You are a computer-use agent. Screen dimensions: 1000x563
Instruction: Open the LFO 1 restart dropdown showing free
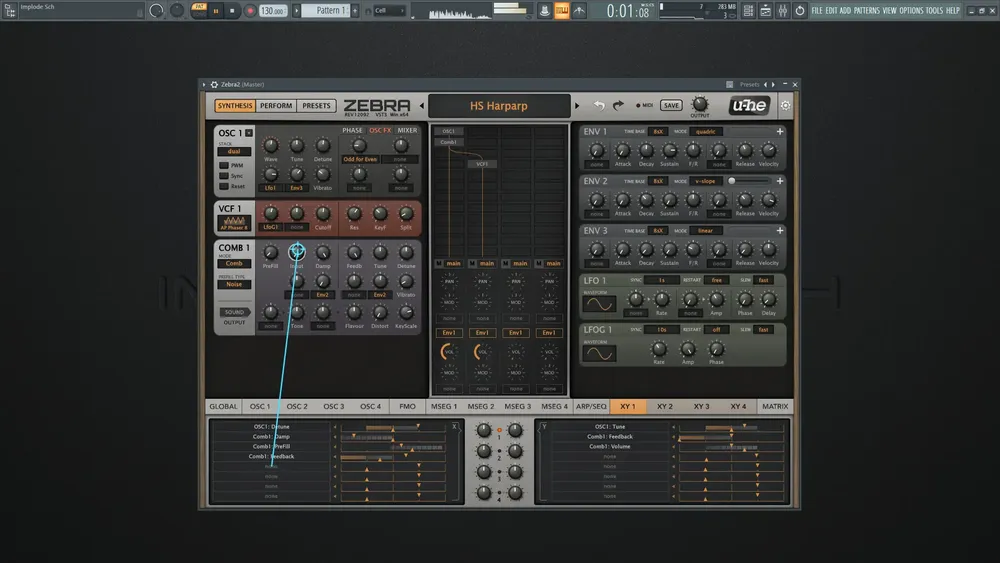[717, 280]
